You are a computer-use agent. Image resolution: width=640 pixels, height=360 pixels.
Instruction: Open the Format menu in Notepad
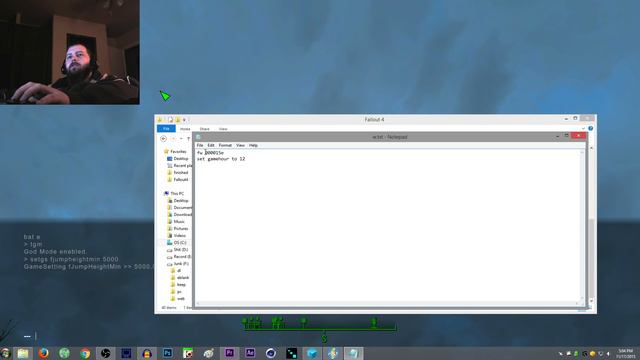(x=225, y=145)
